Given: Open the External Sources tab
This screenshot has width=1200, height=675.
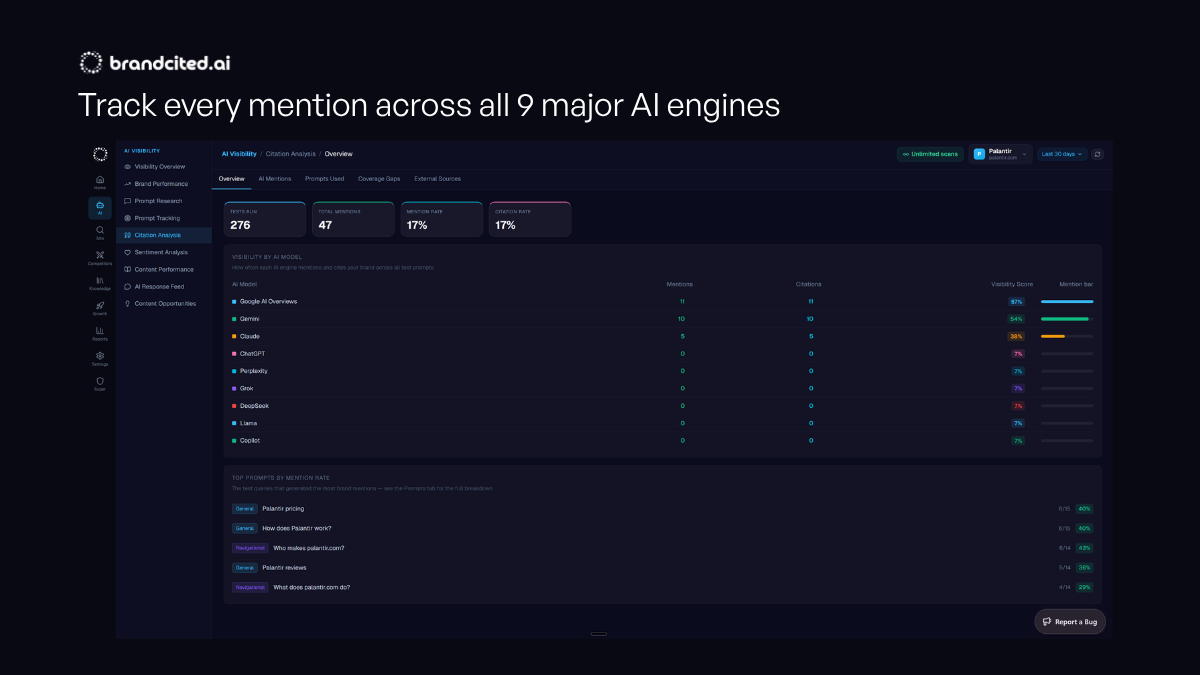Looking at the screenshot, I should tap(437, 179).
